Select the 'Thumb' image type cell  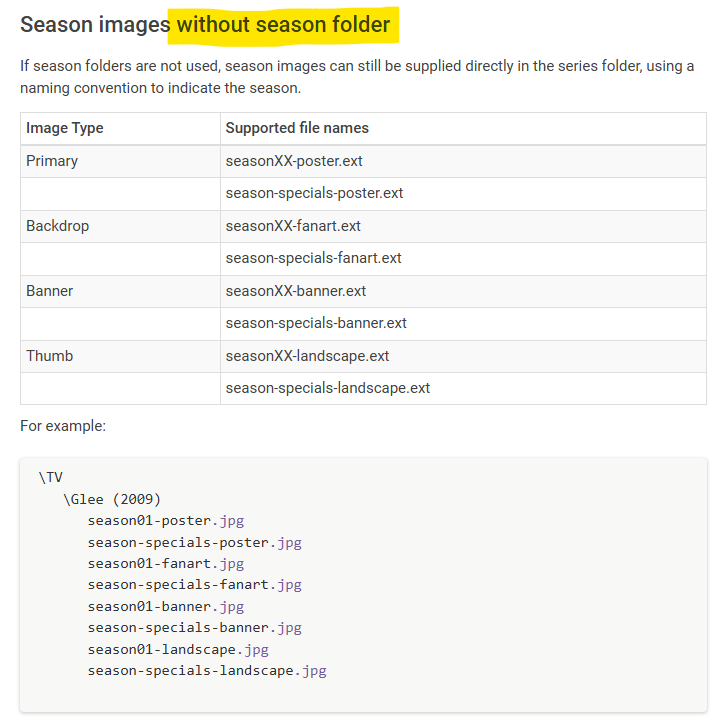click(x=50, y=356)
